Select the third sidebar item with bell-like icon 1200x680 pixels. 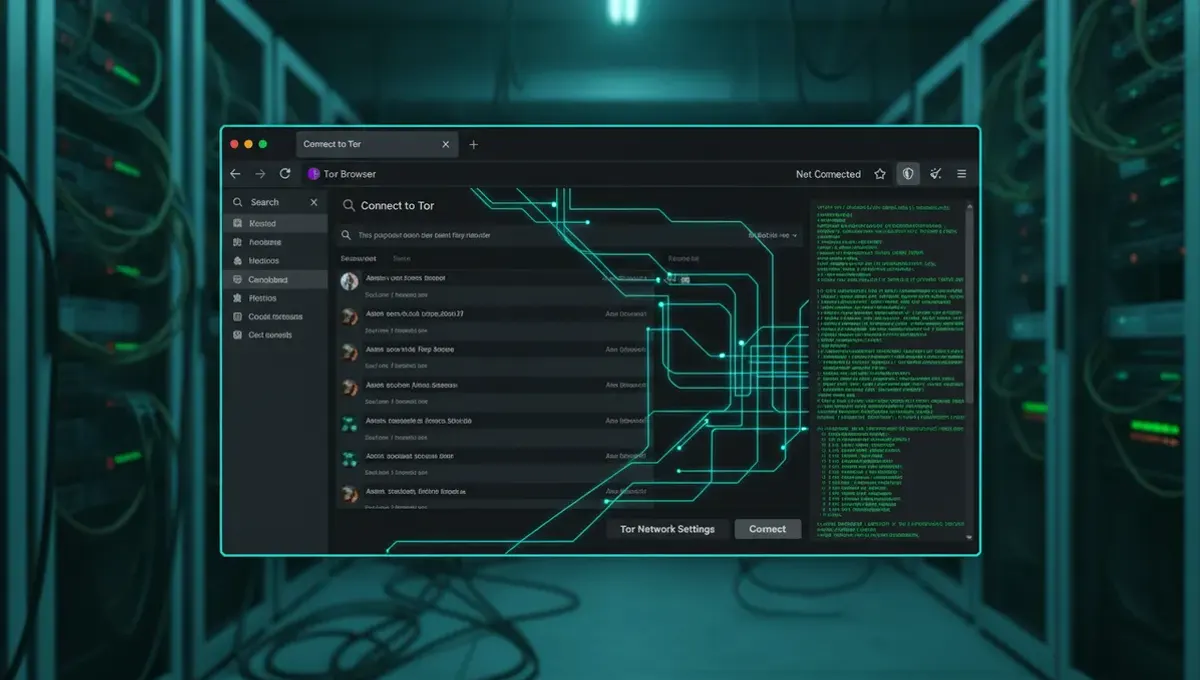(274, 261)
